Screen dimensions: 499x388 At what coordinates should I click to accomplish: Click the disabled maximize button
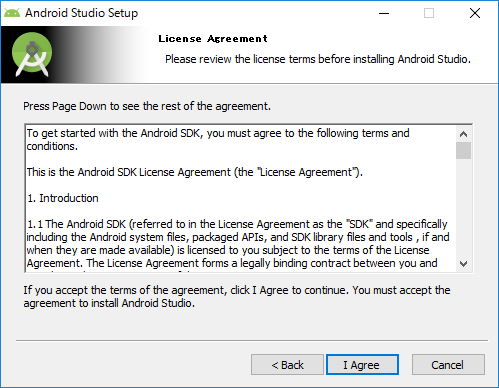click(x=429, y=13)
